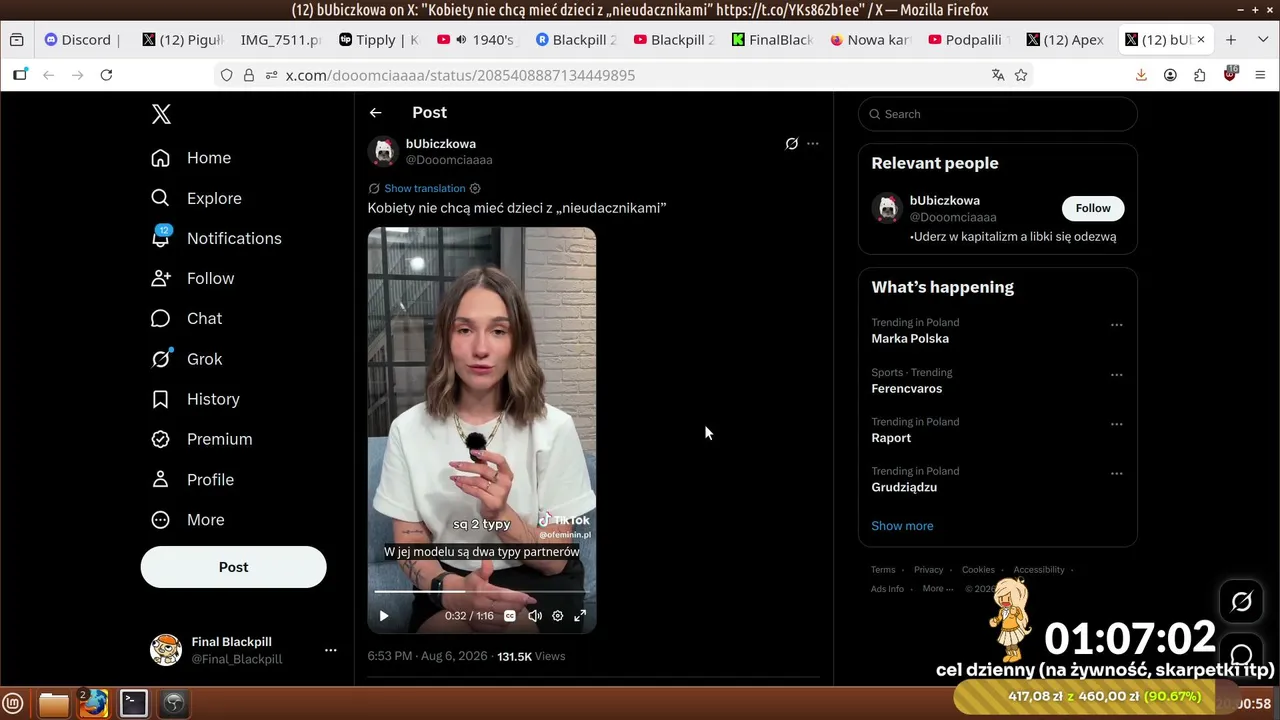Open the Raport trend
The height and width of the screenshot is (720, 1280).
point(891,438)
